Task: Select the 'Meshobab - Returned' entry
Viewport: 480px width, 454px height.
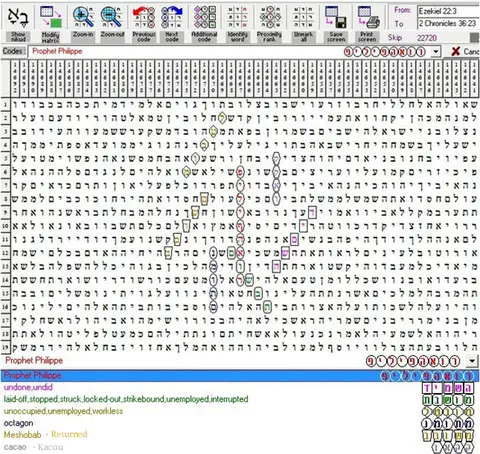Action: (x=45, y=435)
